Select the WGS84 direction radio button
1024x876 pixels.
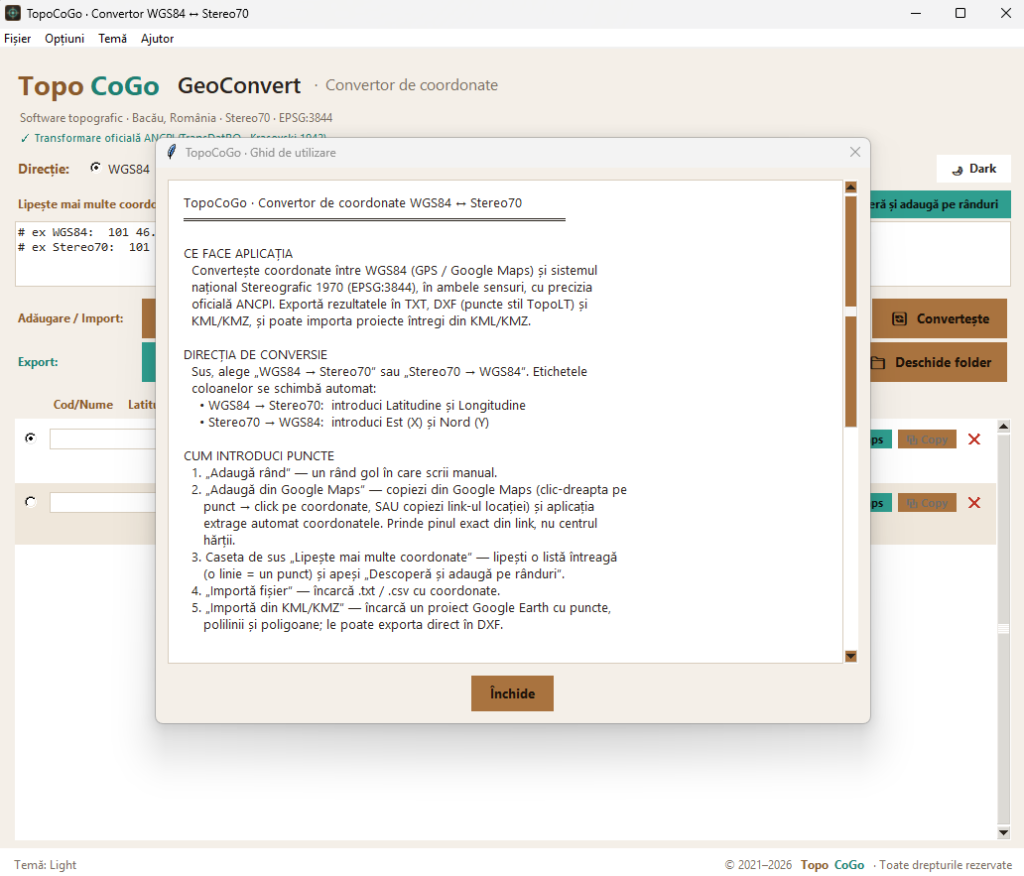click(95, 168)
